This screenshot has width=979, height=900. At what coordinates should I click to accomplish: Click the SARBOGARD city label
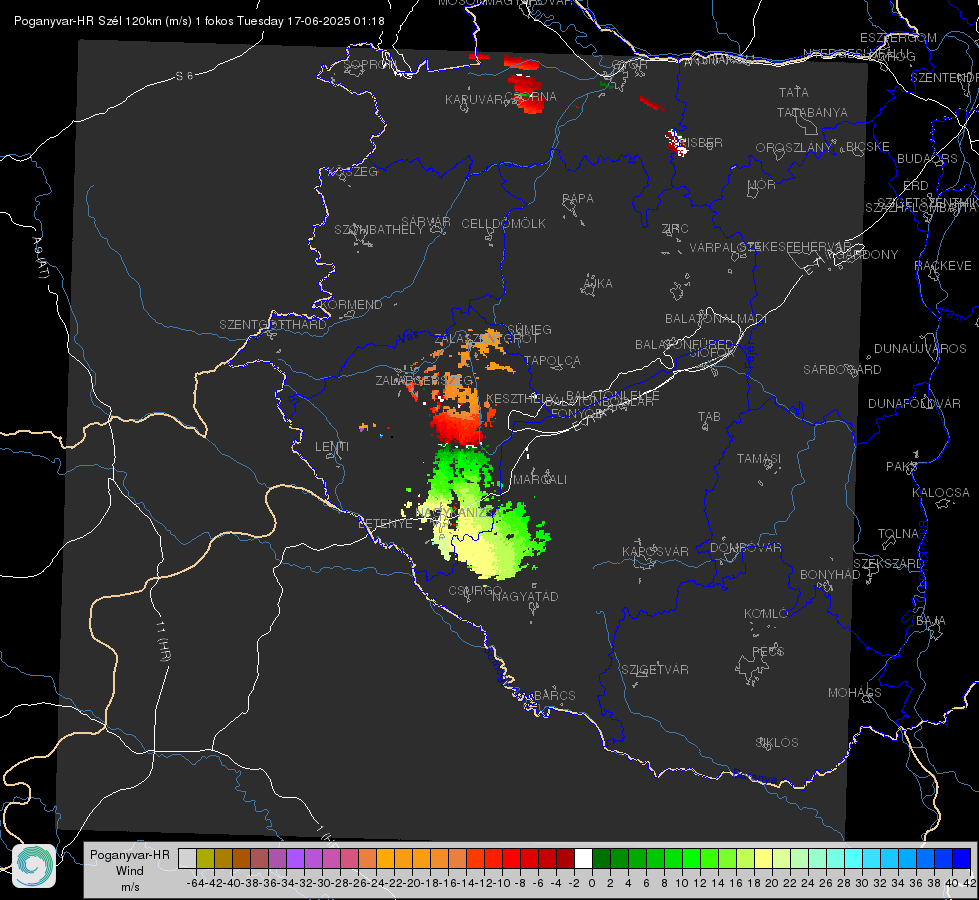842,370
